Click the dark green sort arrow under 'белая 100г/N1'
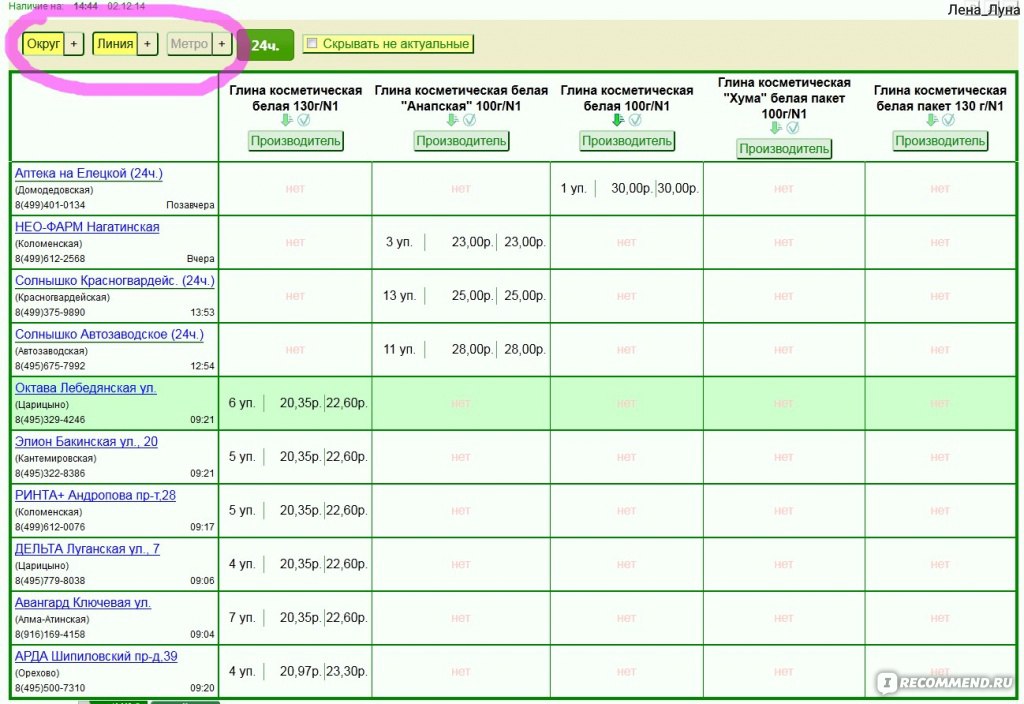 (618, 120)
